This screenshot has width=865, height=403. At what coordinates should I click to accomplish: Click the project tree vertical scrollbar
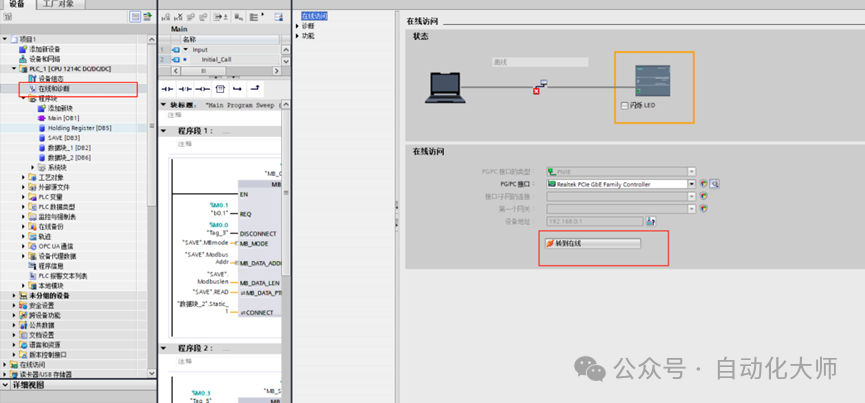click(x=152, y=127)
